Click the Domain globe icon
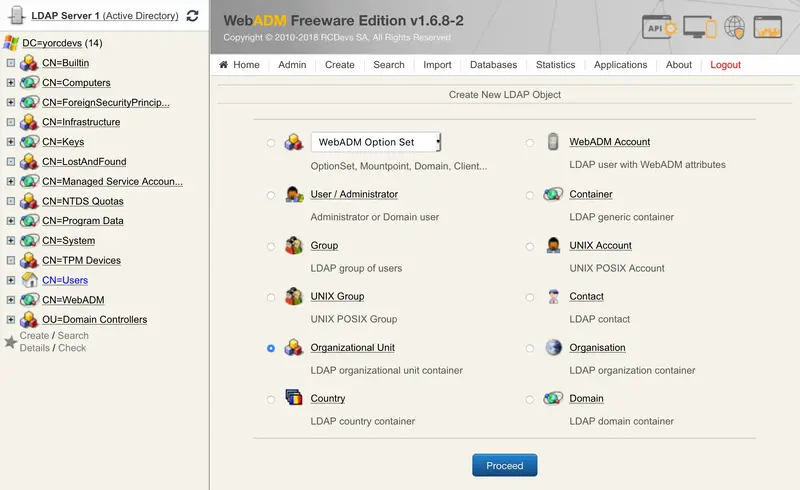 point(553,398)
